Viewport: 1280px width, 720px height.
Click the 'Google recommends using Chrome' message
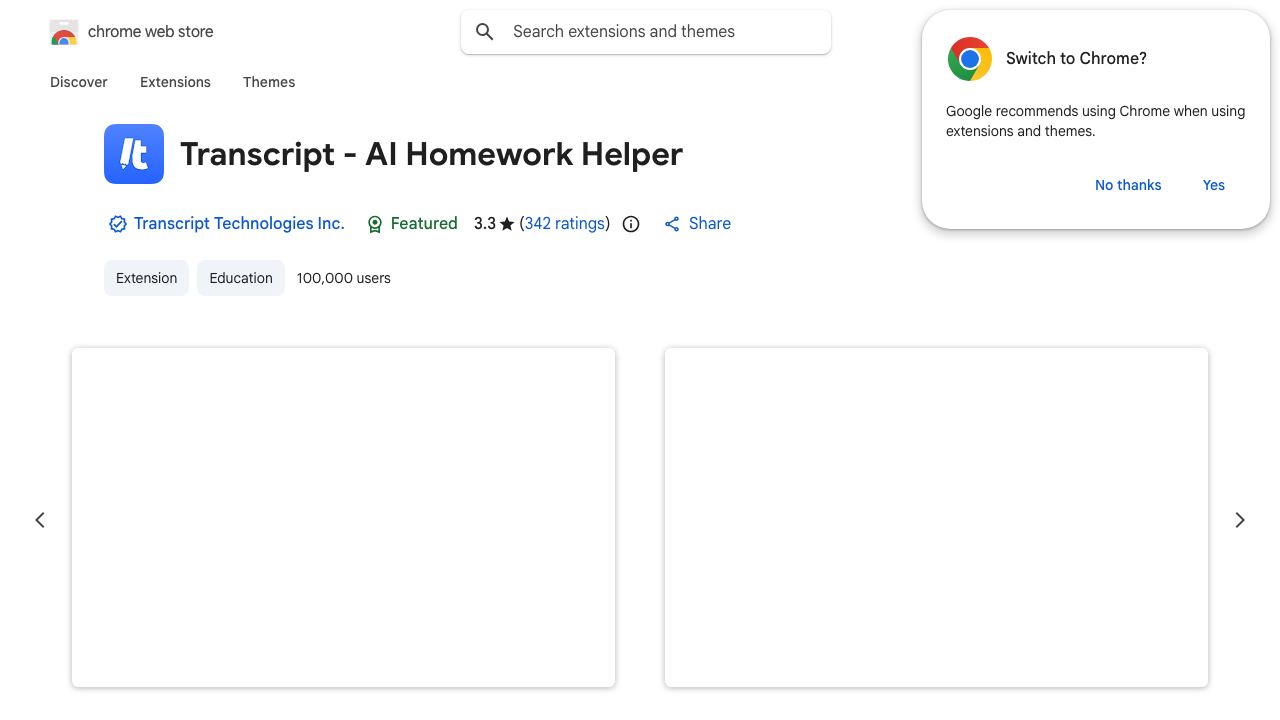coord(1096,121)
